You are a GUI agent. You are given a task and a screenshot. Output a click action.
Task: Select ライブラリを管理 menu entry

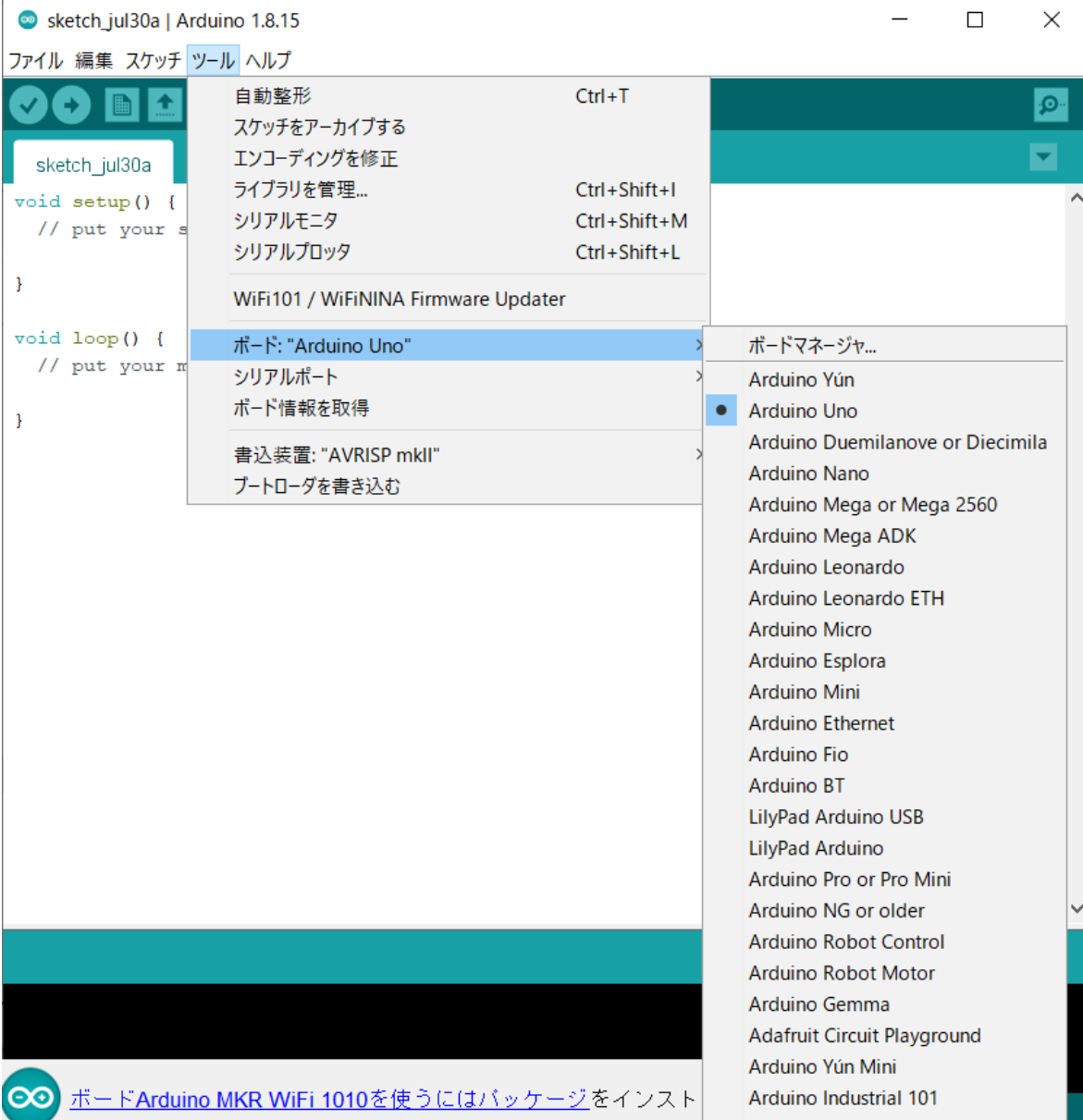(301, 190)
